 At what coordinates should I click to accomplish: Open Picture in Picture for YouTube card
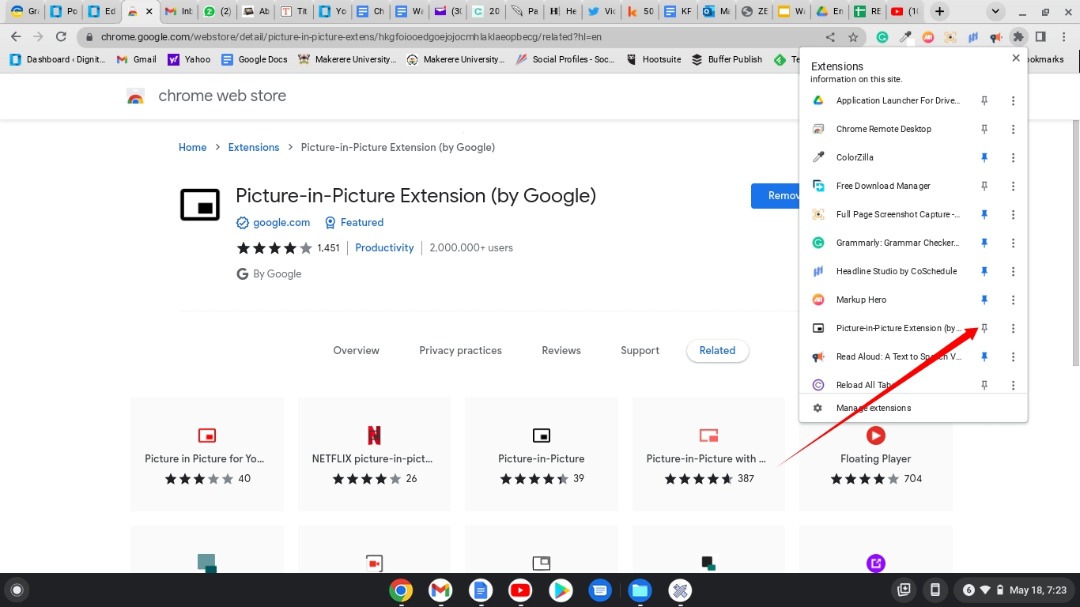(207, 454)
